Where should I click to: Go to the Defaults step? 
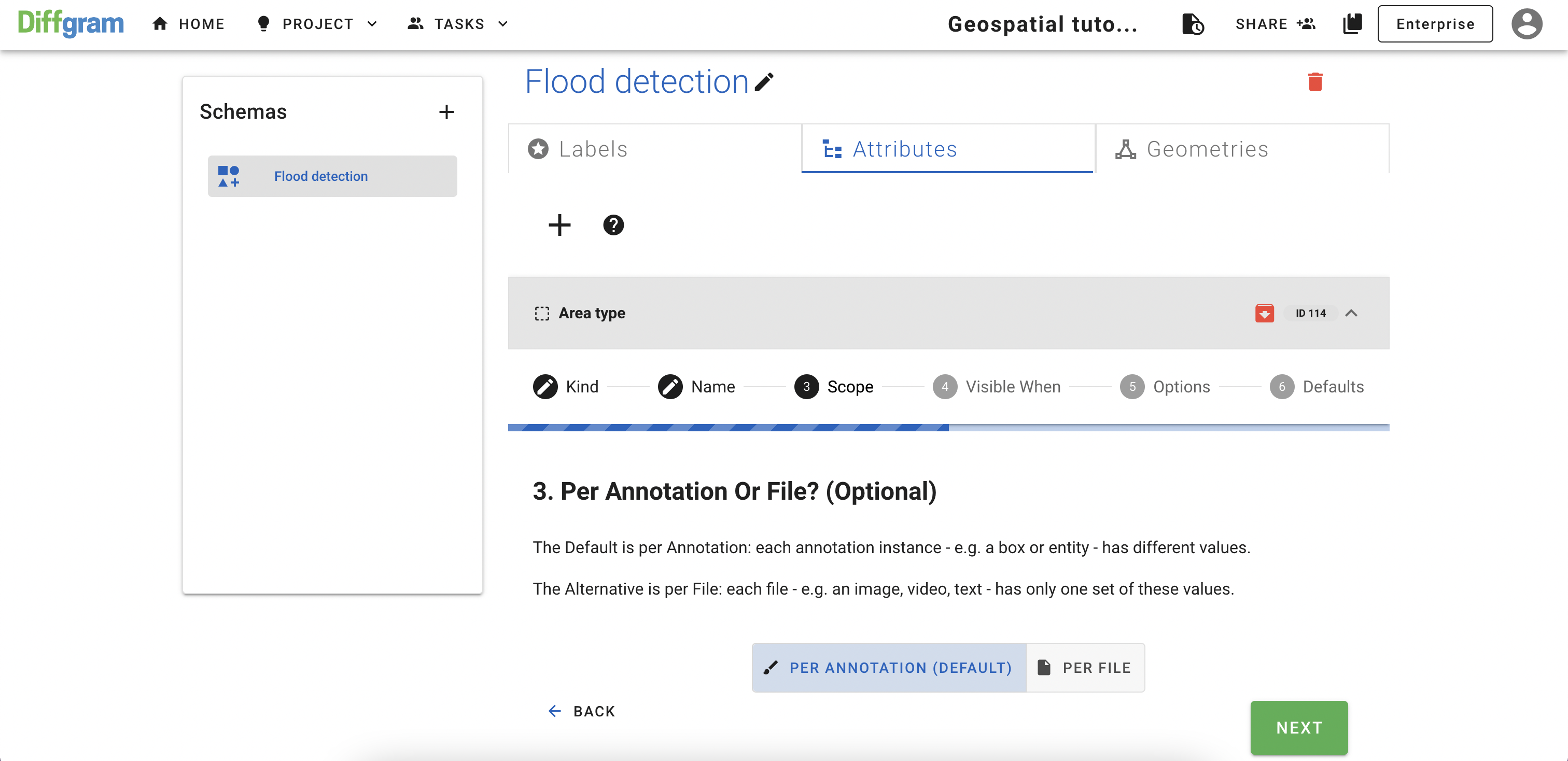coord(1316,387)
